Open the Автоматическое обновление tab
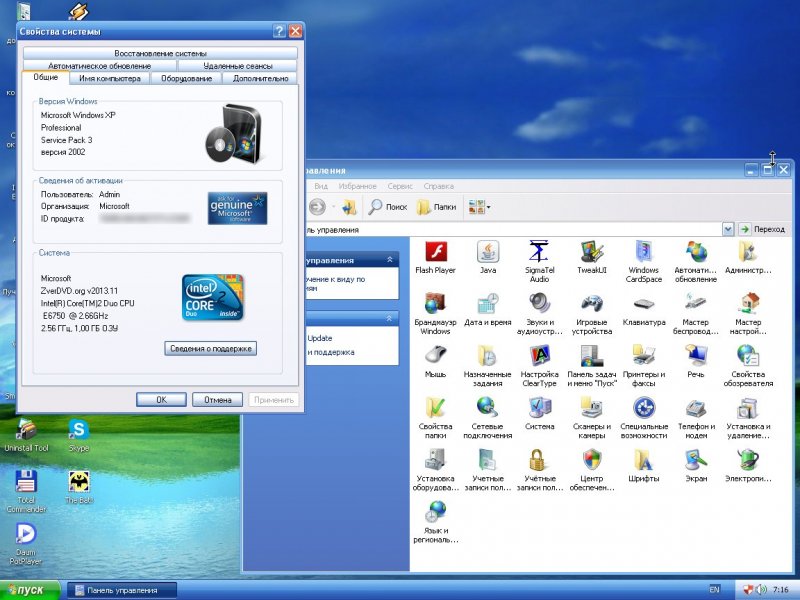The width and height of the screenshot is (800, 600). click(99, 66)
